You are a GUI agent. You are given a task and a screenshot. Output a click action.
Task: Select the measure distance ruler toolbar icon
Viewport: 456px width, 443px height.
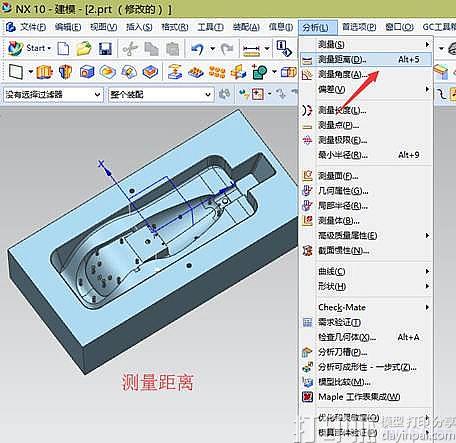tap(252, 49)
